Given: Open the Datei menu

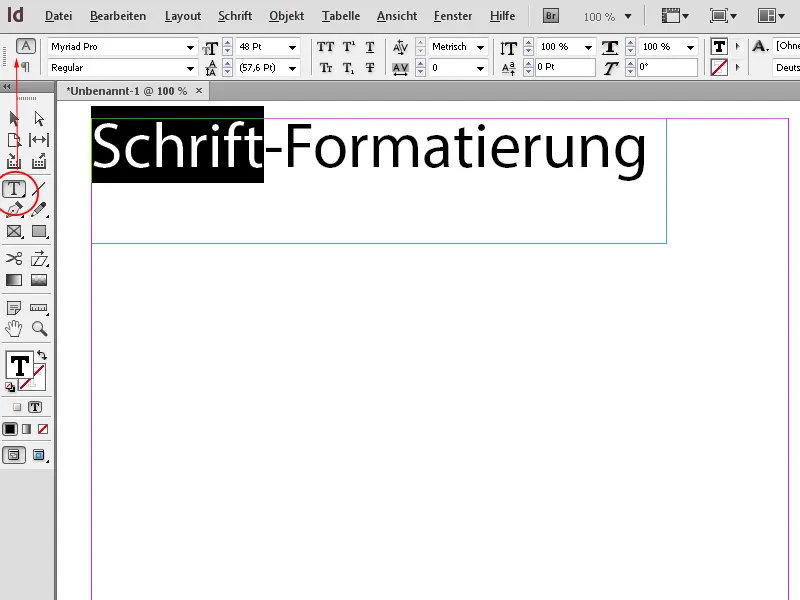Looking at the screenshot, I should click(x=58, y=16).
